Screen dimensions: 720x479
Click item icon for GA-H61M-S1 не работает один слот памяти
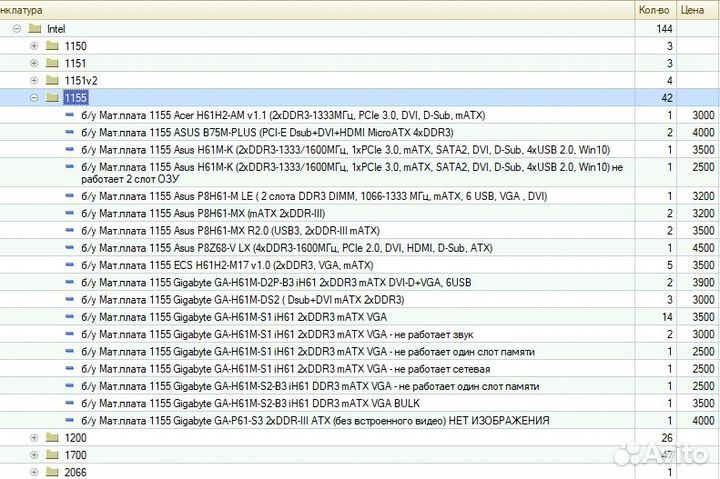(70, 351)
